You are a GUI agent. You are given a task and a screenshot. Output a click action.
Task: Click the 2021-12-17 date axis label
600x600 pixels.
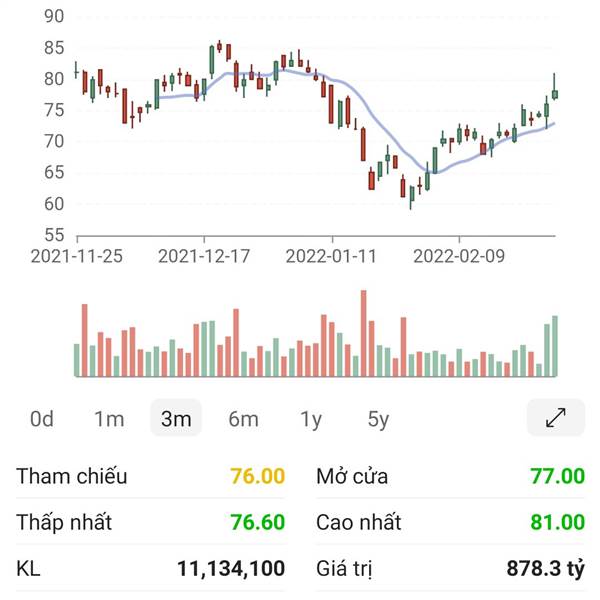[x=204, y=256]
